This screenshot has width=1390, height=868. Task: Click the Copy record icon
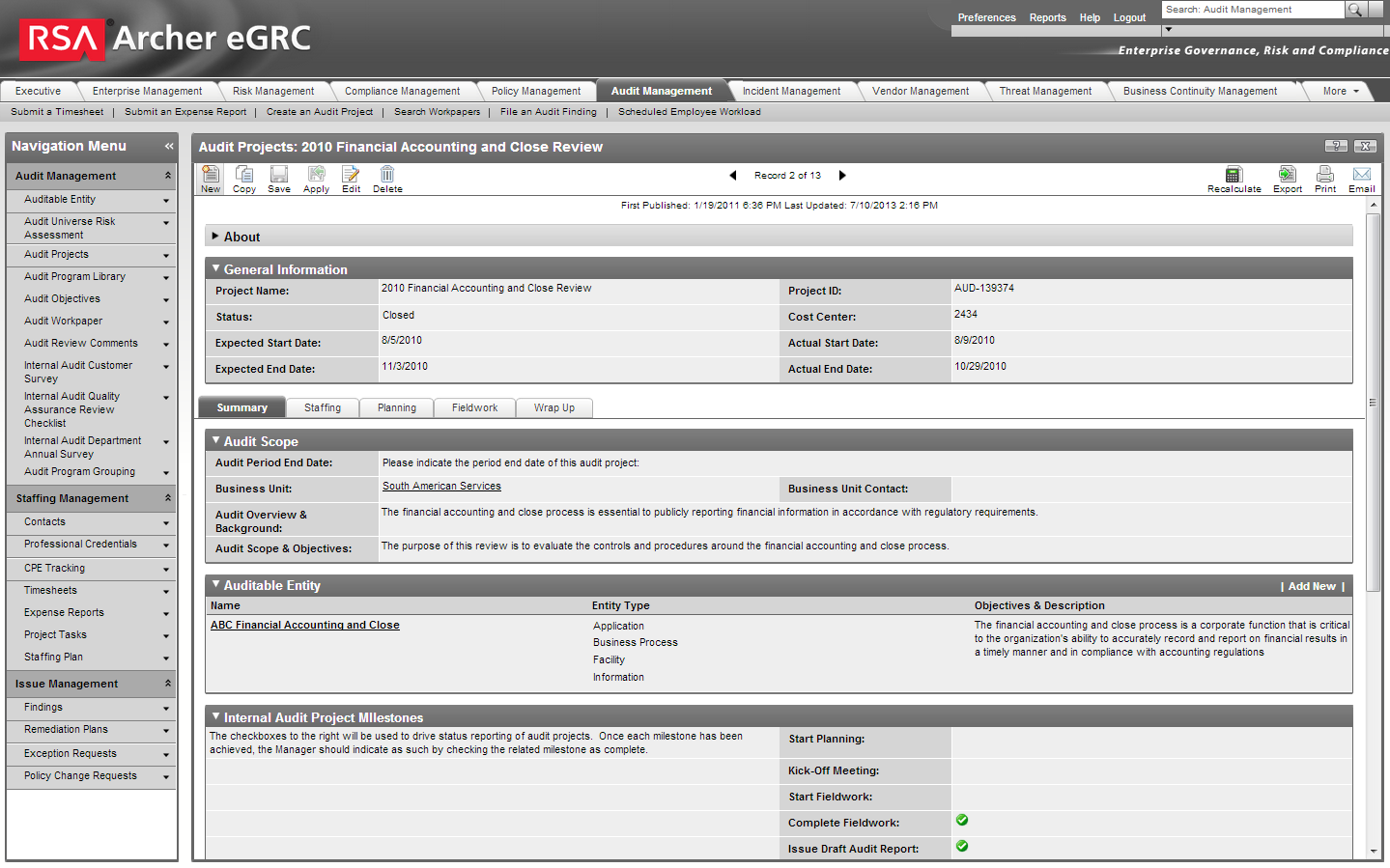tap(244, 174)
